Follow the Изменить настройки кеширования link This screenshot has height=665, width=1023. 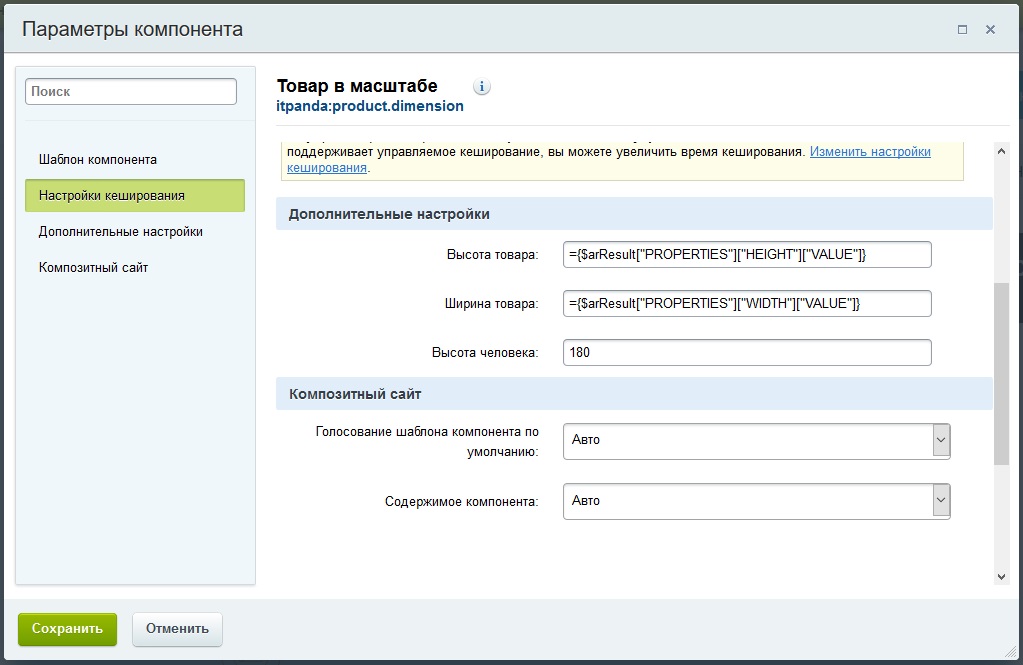click(869, 152)
